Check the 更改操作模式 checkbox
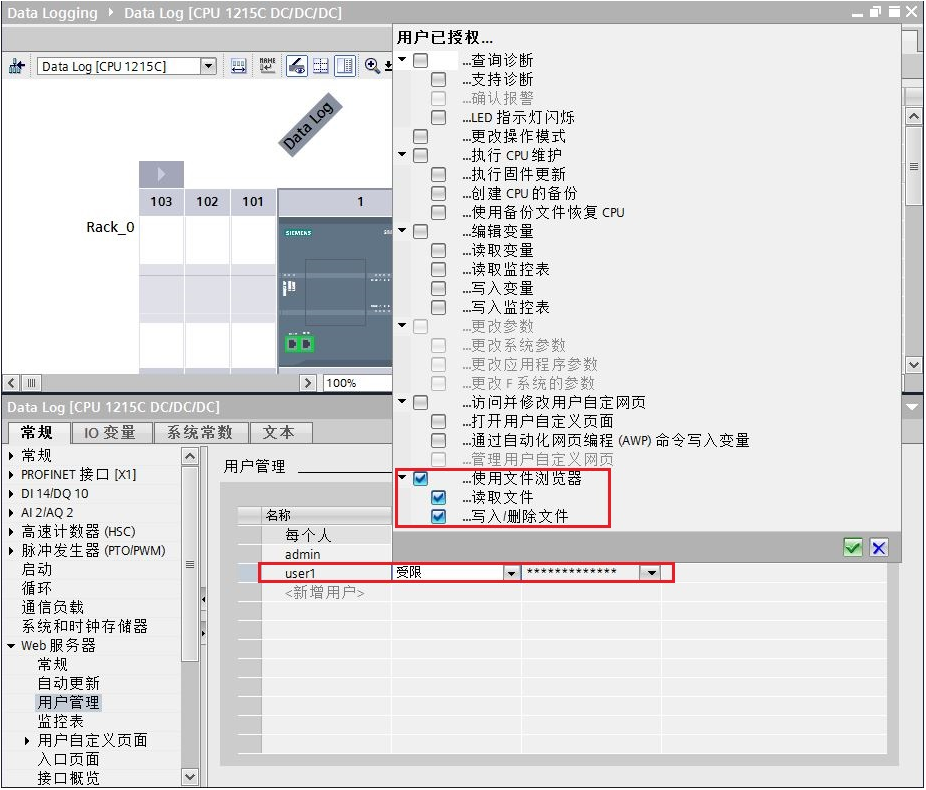 coord(420,136)
